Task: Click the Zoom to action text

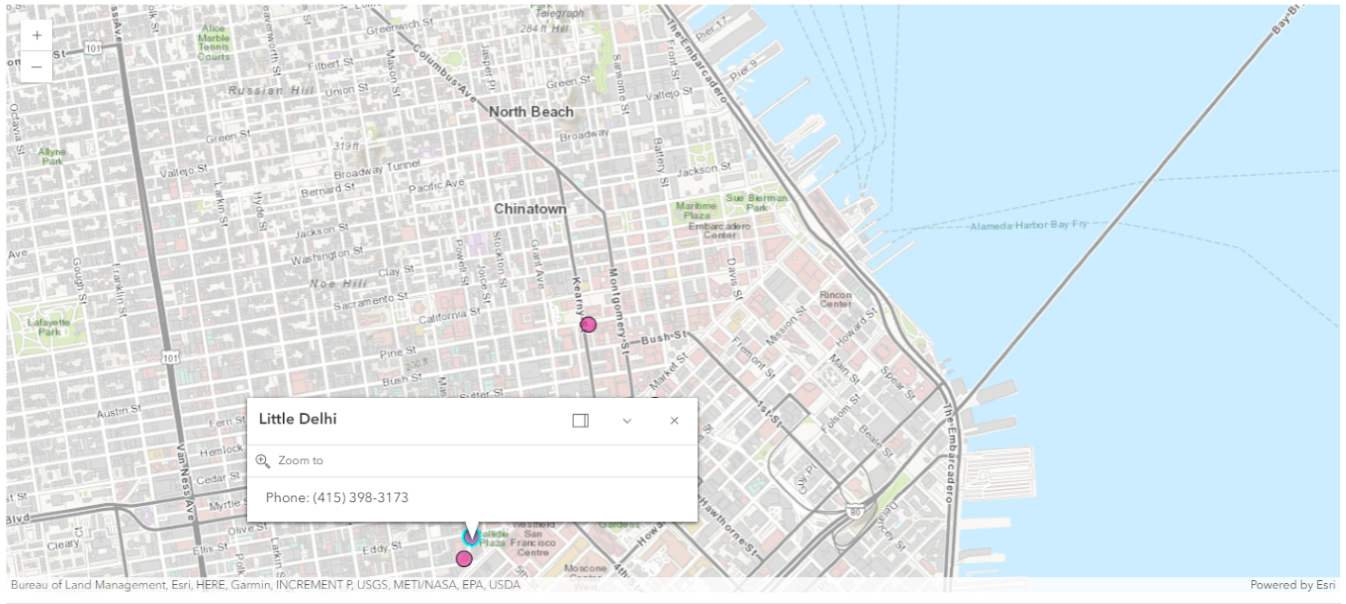Action: click(x=300, y=461)
